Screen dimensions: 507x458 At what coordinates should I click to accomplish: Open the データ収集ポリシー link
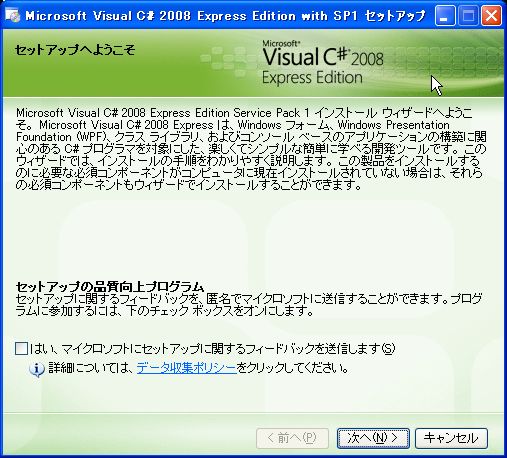[186, 368]
